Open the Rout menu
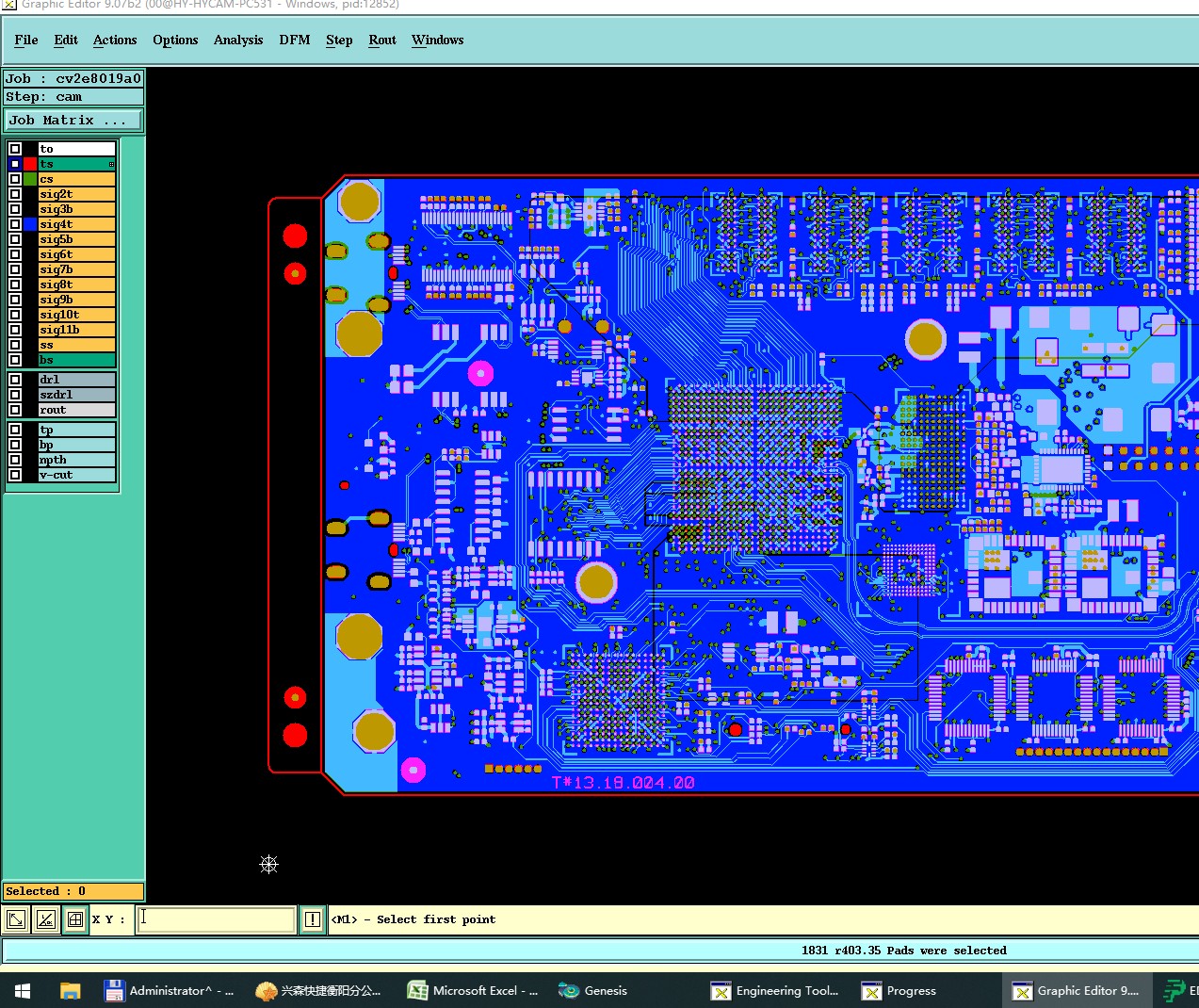Viewport: 1199px width, 1008px height. coord(382,40)
